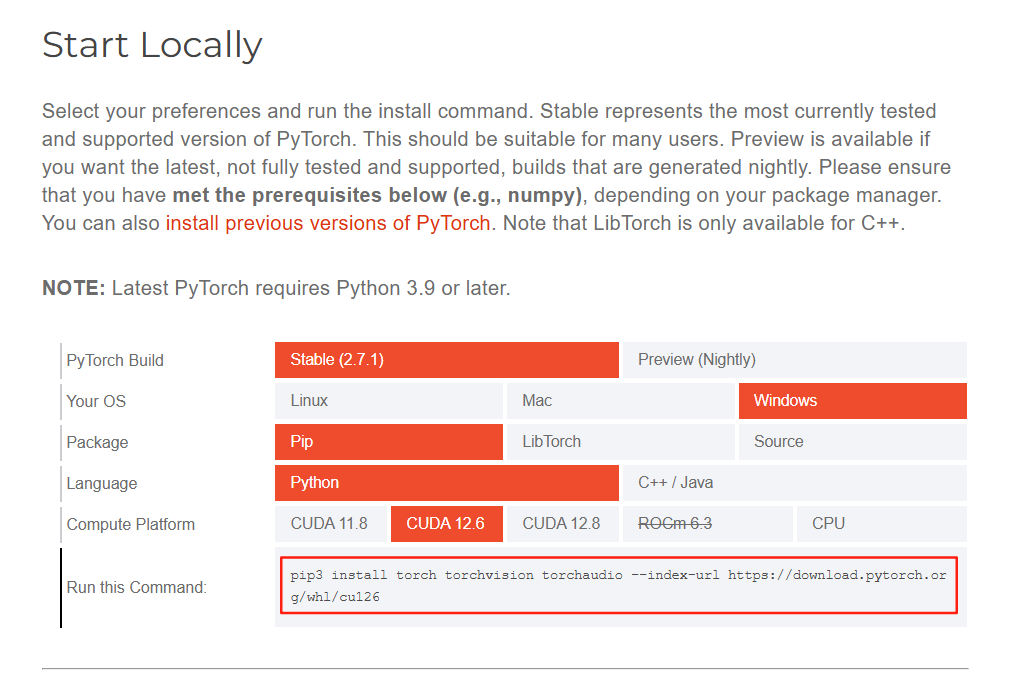The height and width of the screenshot is (680, 1024).
Task: Choose CUDA 11.8 compute platform
Action: pos(330,524)
